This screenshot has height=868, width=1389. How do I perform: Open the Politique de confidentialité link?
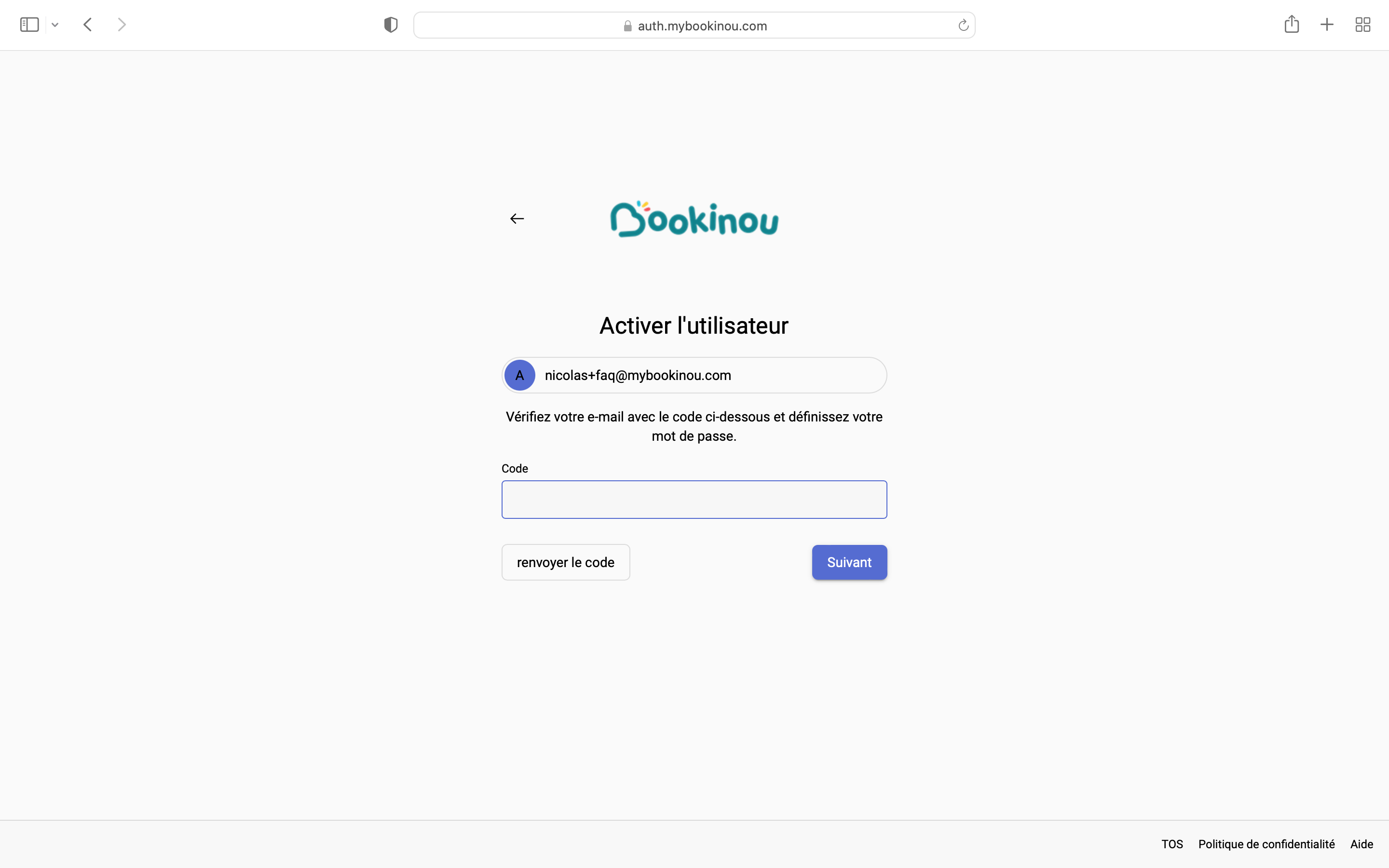[x=1266, y=844]
